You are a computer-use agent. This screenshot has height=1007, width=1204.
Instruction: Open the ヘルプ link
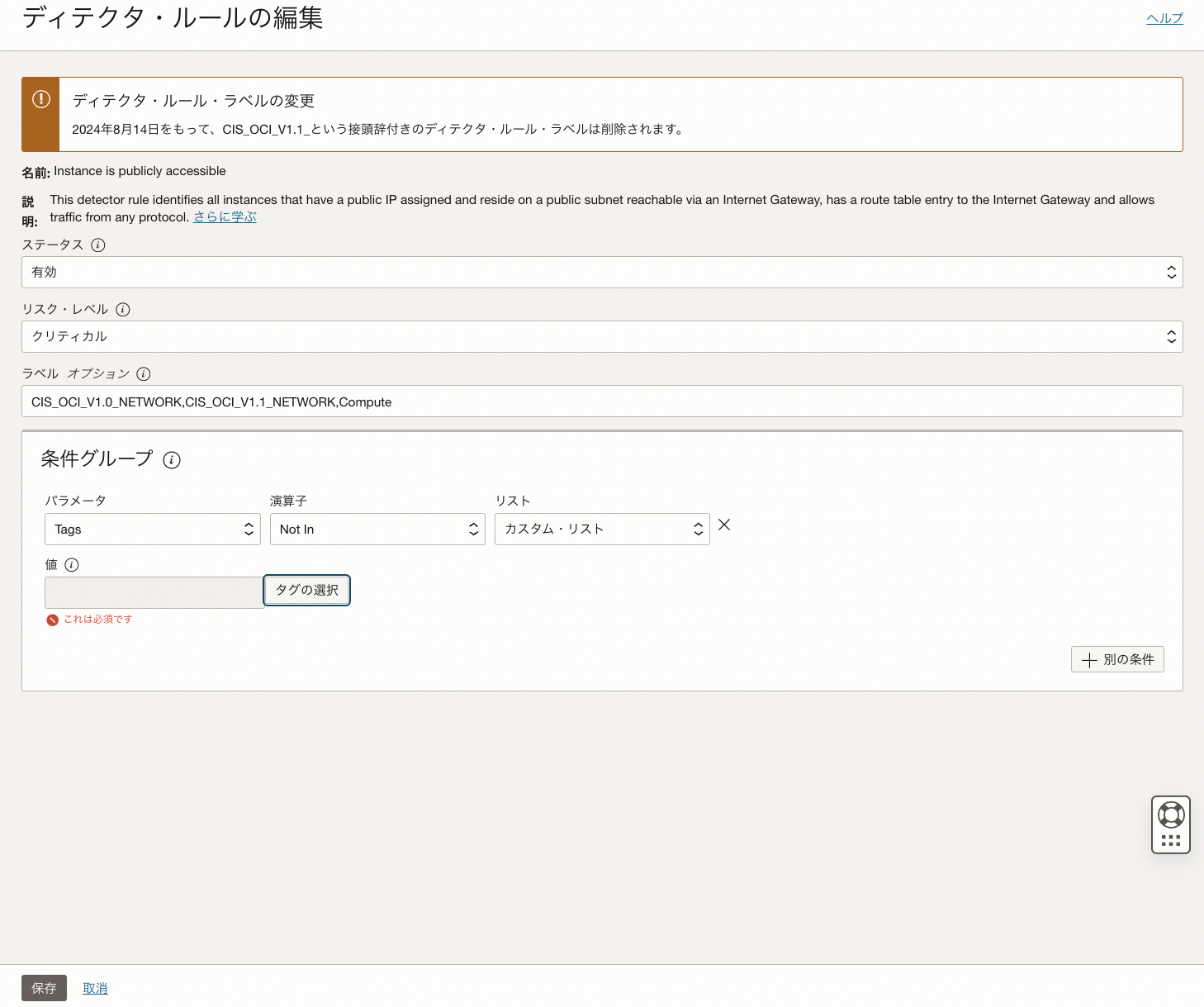[x=1164, y=17]
